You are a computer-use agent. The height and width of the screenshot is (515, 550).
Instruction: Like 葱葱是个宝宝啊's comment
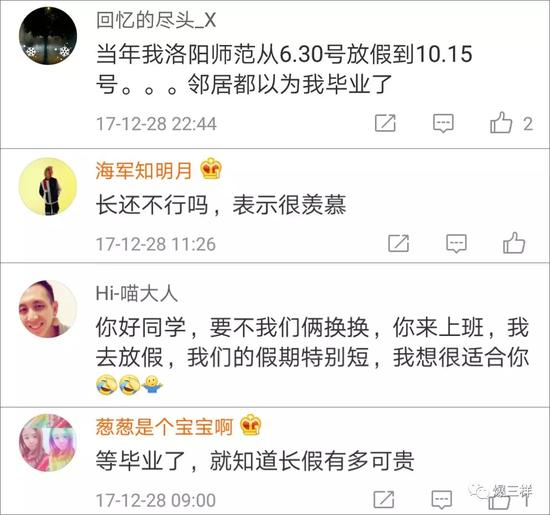tap(499, 500)
